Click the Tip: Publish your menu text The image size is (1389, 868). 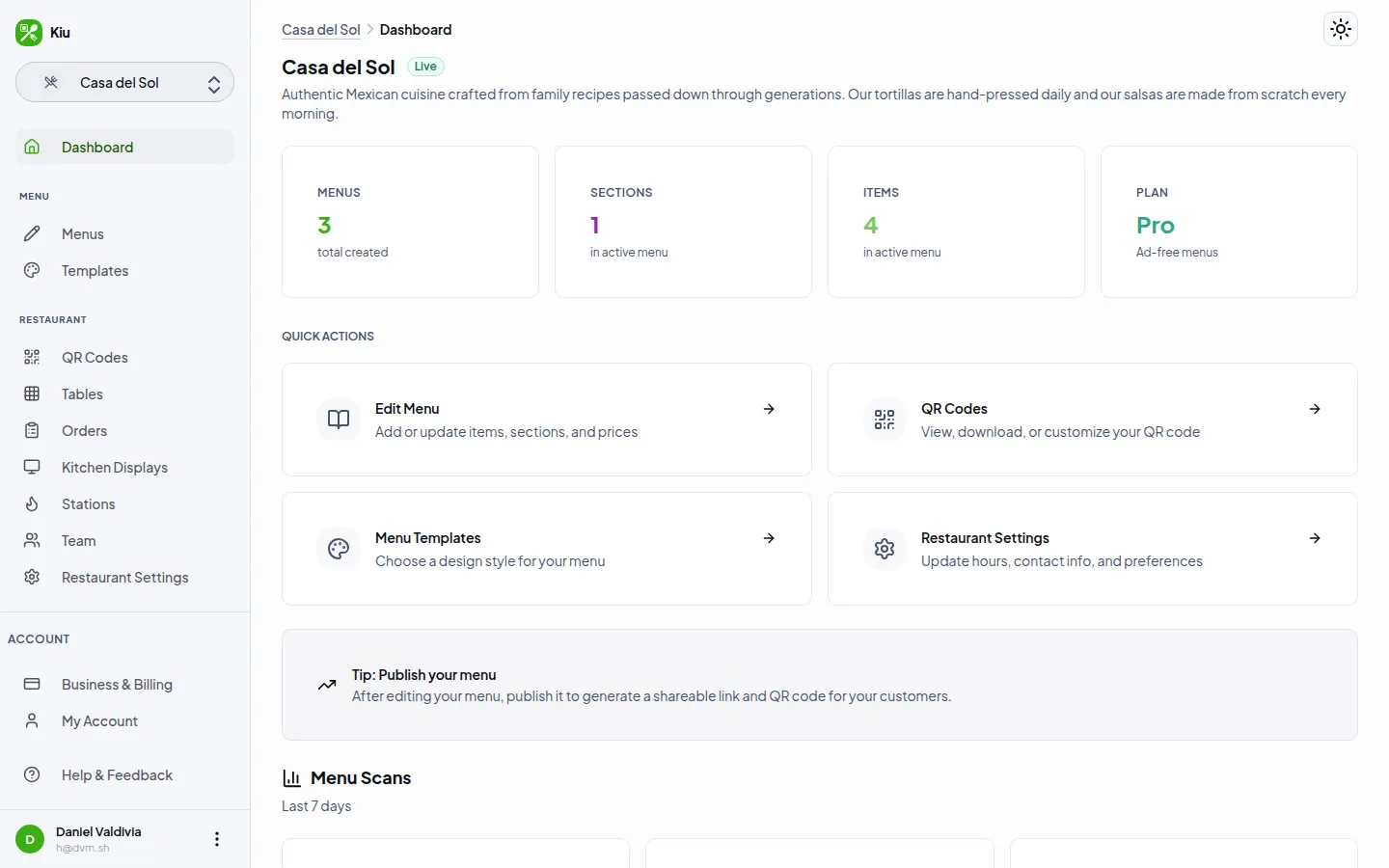click(424, 675)
